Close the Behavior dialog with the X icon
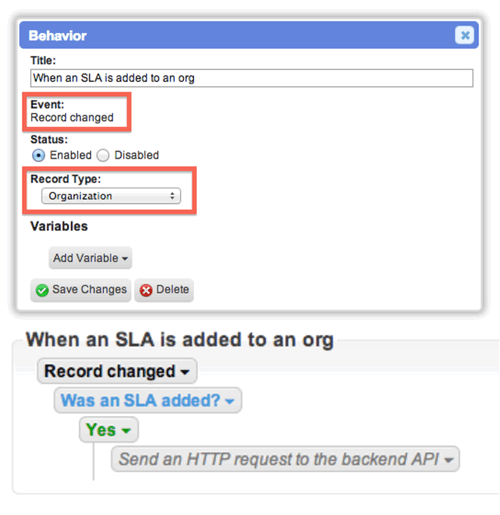This screenshot has height=515, width=500. (x=465, y=35)
